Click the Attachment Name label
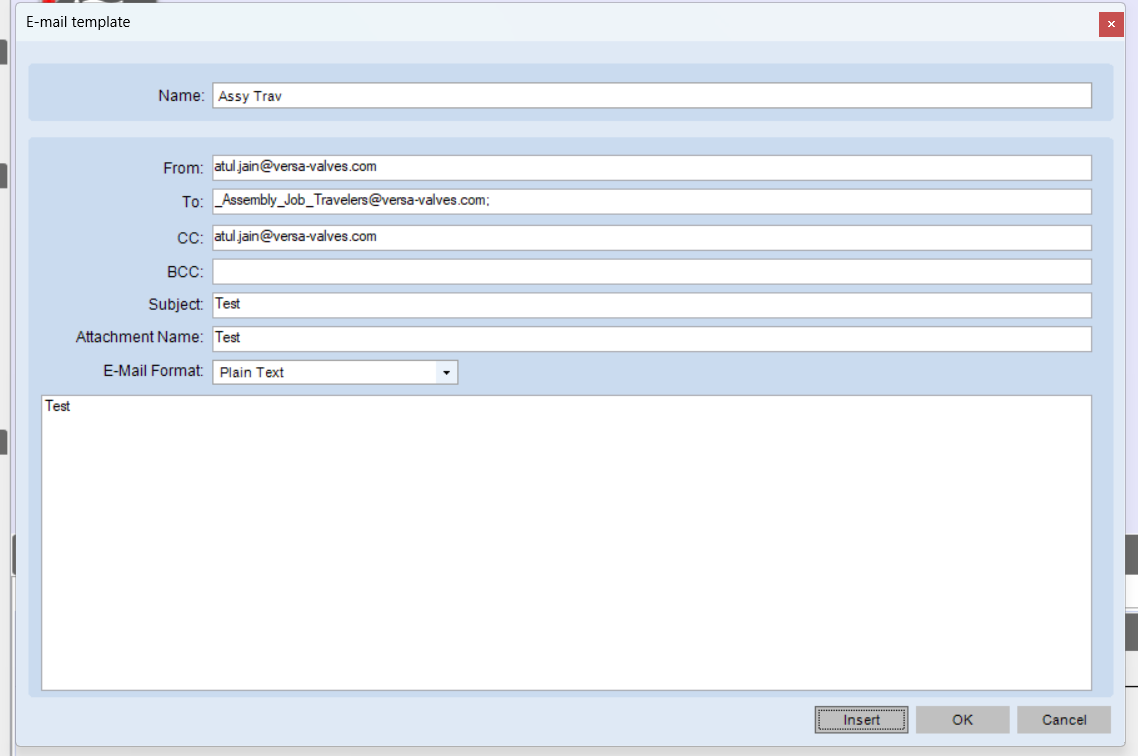This screenshot has width=1138, height=756. tap(139, 337)
